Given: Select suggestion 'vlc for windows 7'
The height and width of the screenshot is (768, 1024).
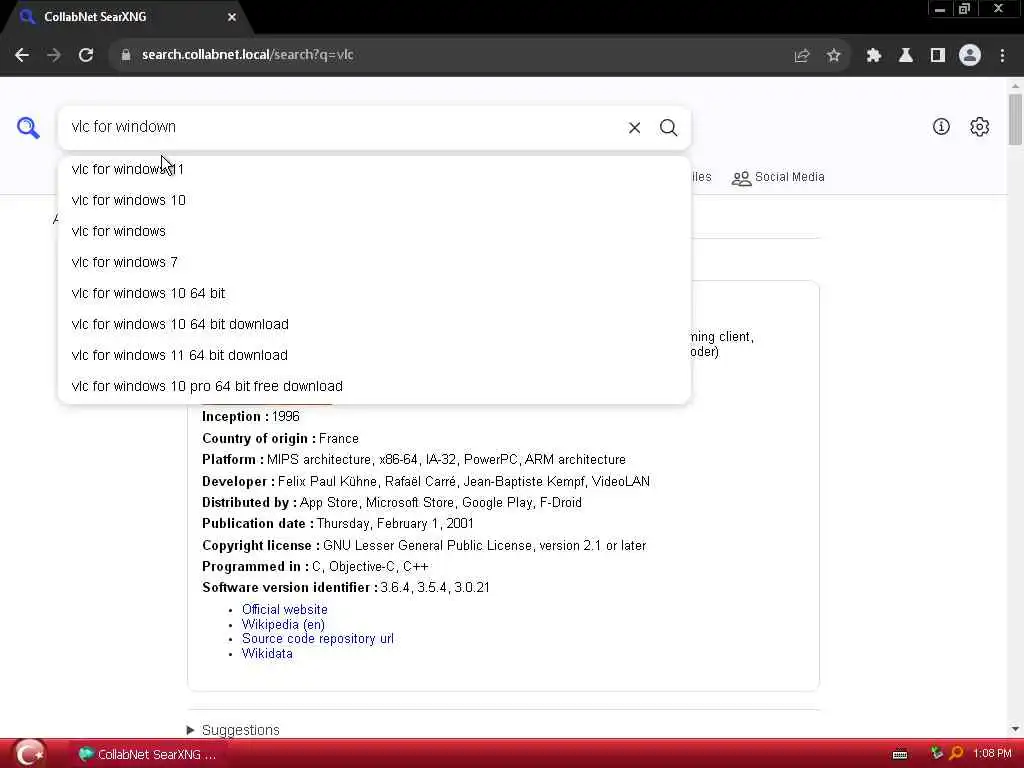Looking at the screenshot, I should pyautogui.click(x=374, y=263).
